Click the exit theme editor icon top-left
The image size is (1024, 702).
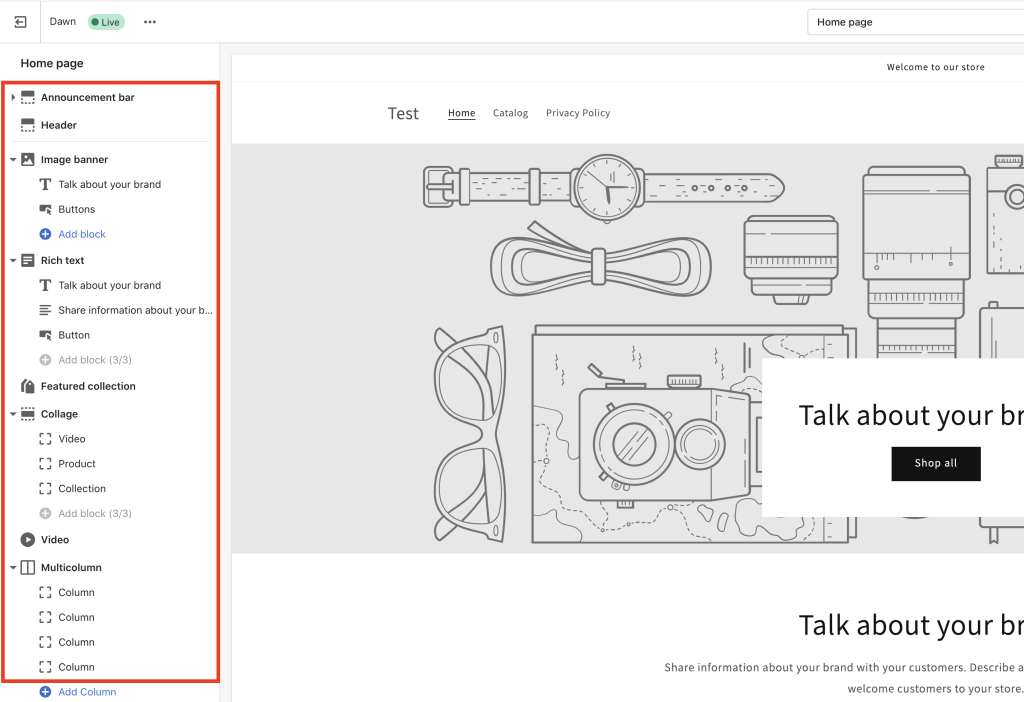tap(20, 21)
